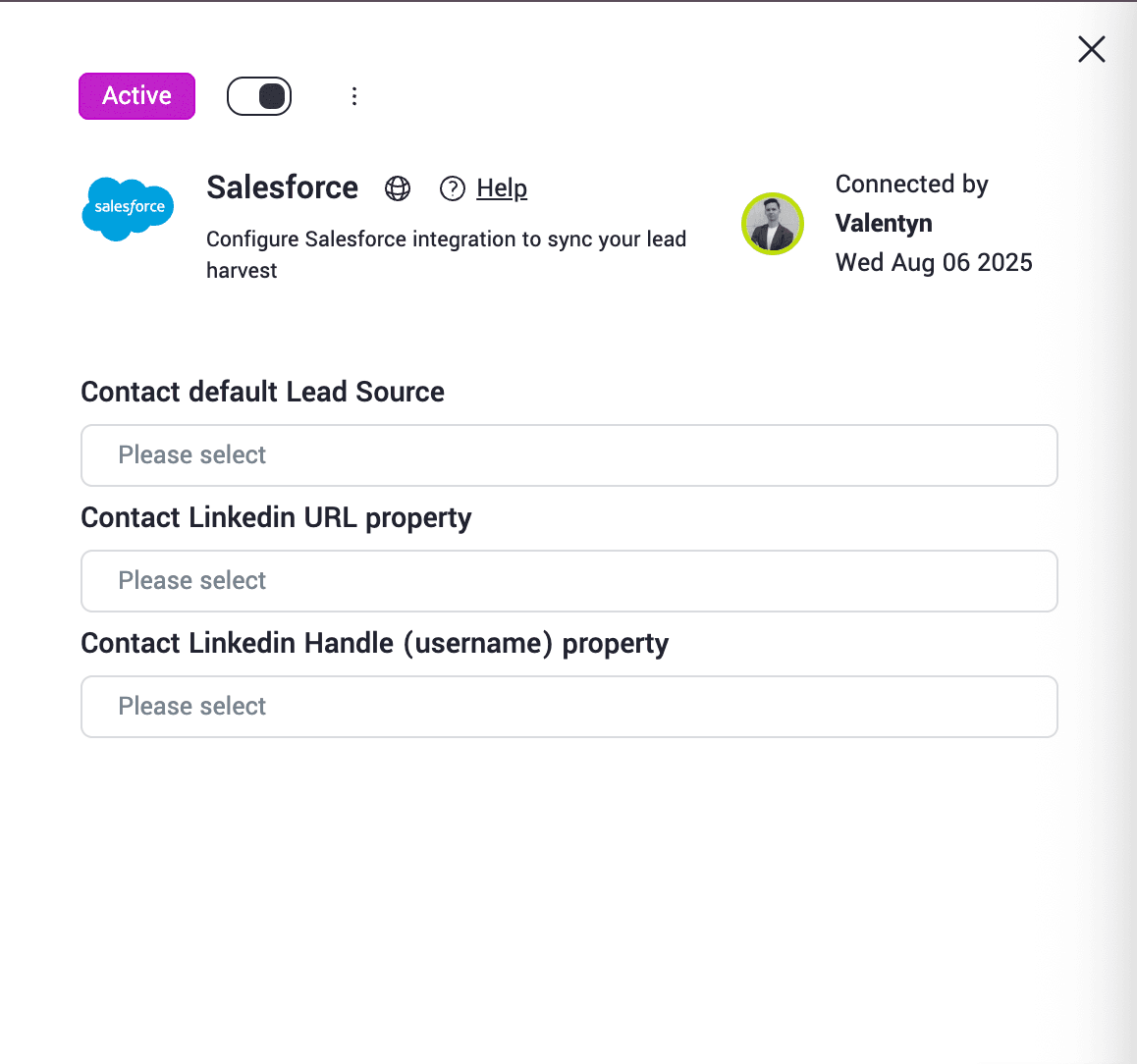The width and height of the screenshot is (1137, 1064).
Task: Select the Contact Linkedin Handle property dropdown
Action: [568, 707]
